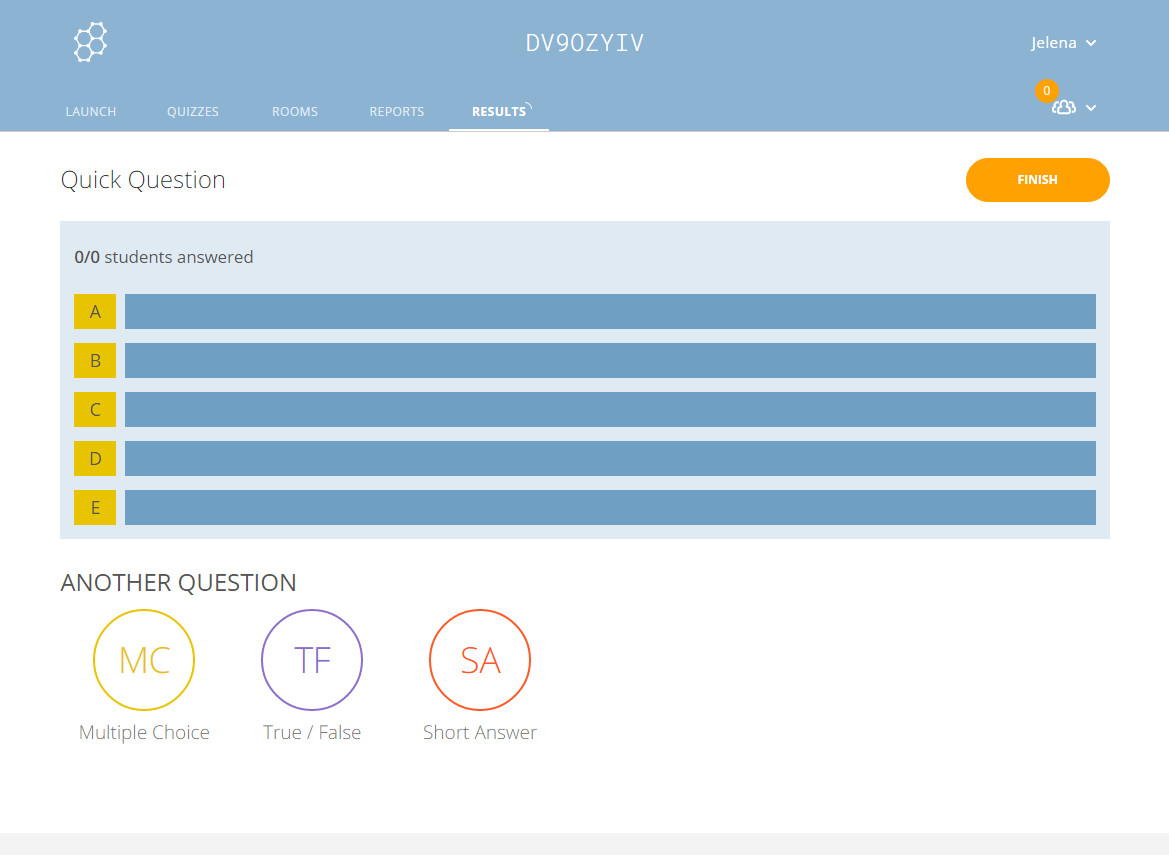Open the Reports tab

pos(397,112)
